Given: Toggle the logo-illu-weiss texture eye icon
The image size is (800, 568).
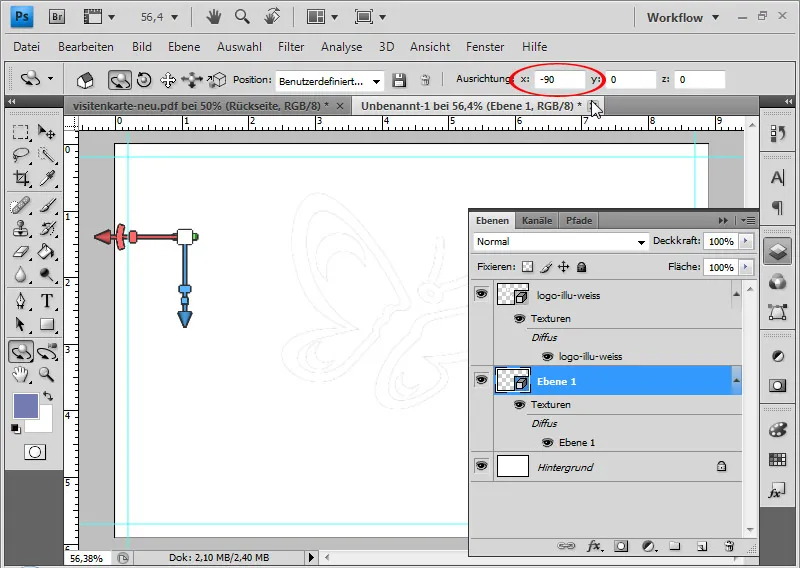Looking at the screenshot, I should point(547,356).
